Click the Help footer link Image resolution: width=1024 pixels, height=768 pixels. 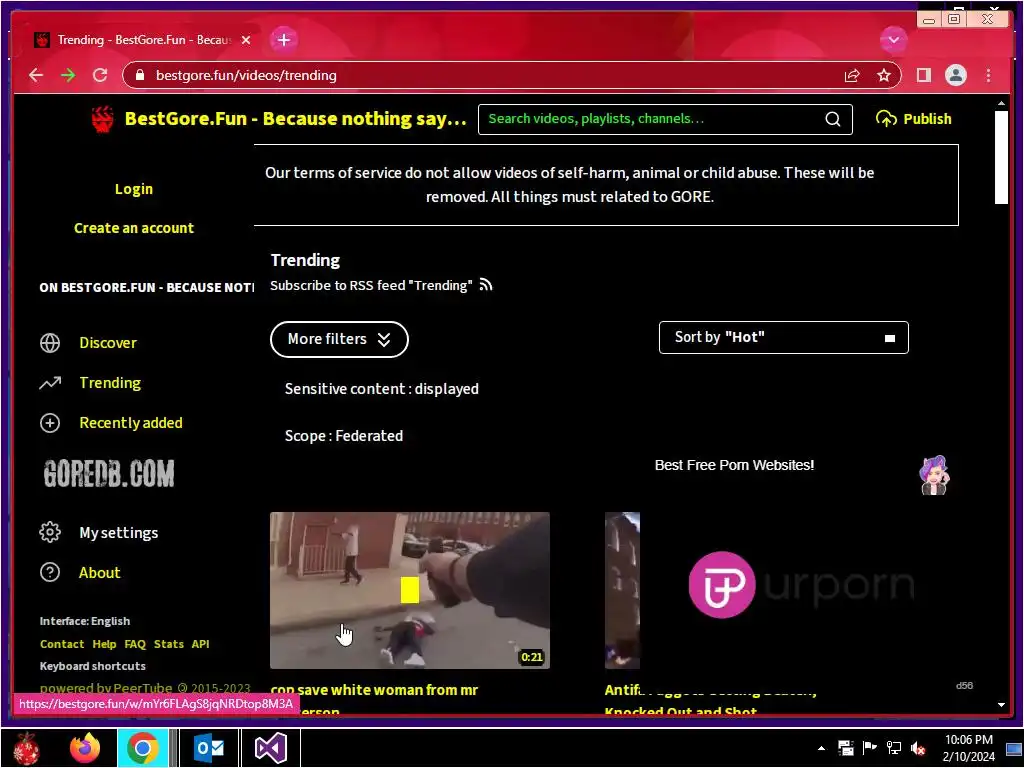tap(104, 644)
